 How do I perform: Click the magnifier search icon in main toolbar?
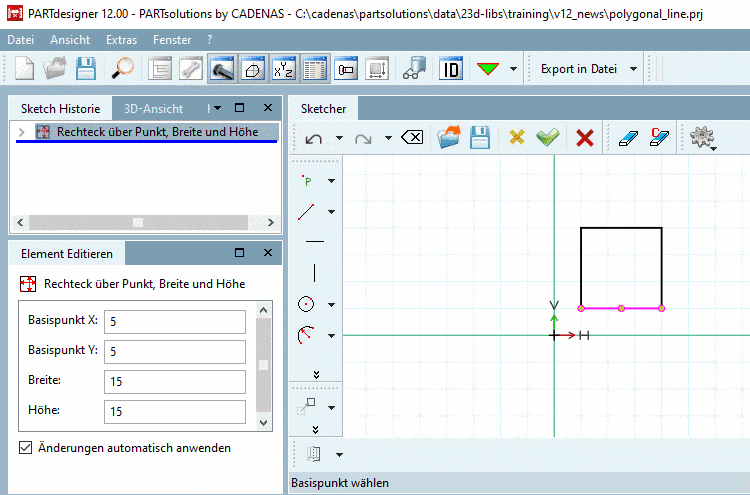pyautogui.click(x=124, y=69)
